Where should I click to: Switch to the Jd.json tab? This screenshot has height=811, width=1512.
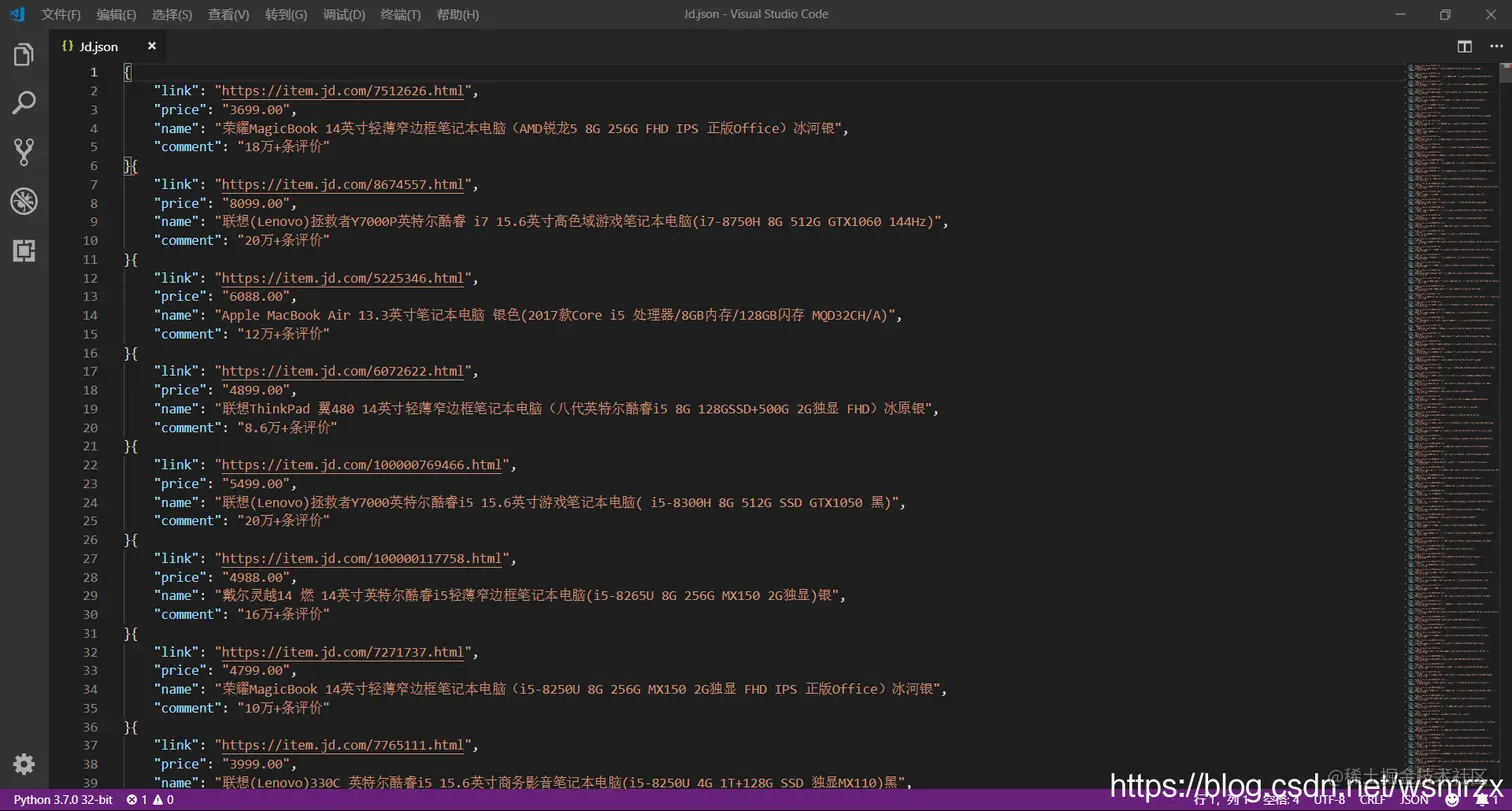pos(97,45)
